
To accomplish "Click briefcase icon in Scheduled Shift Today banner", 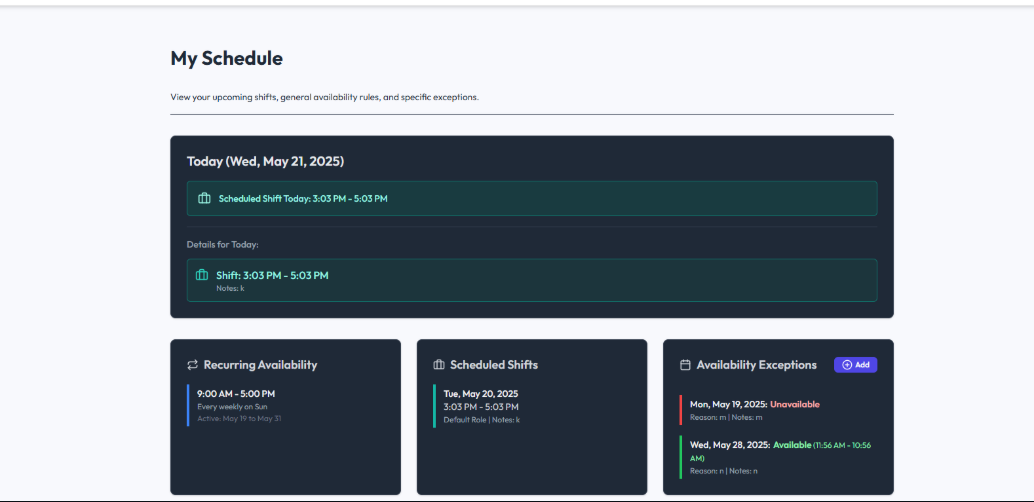I will click(x=204, y=198).
